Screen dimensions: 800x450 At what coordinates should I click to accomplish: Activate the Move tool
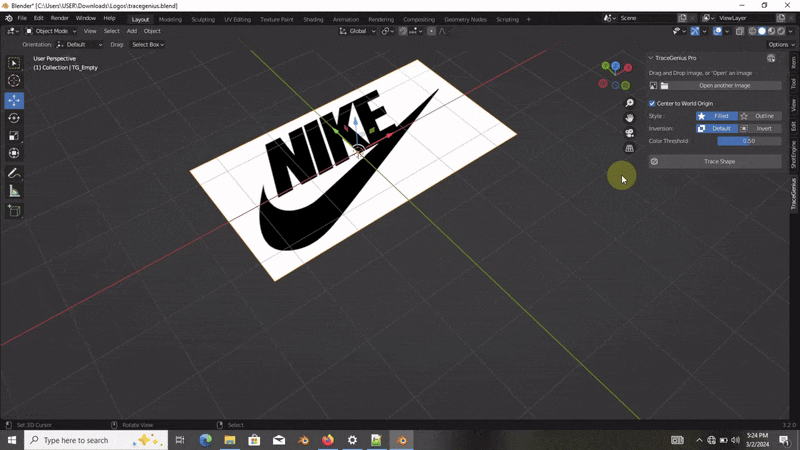click(14, 101)
